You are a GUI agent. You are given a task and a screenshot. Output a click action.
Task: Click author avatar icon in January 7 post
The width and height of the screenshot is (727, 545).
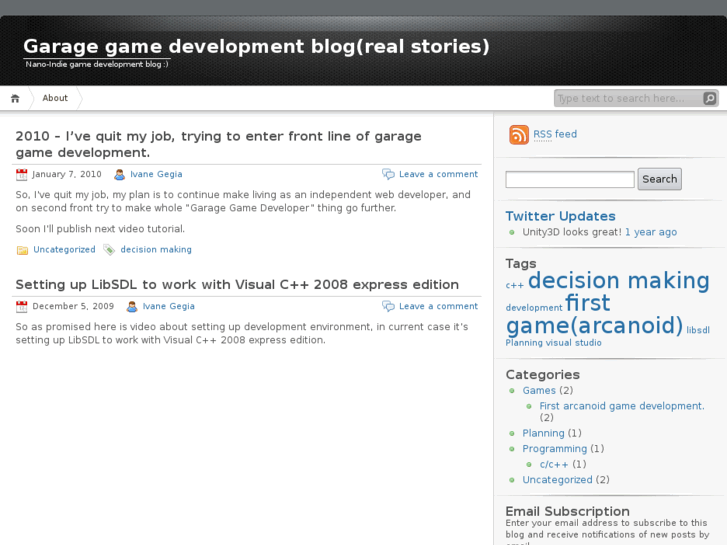point(120,174)
